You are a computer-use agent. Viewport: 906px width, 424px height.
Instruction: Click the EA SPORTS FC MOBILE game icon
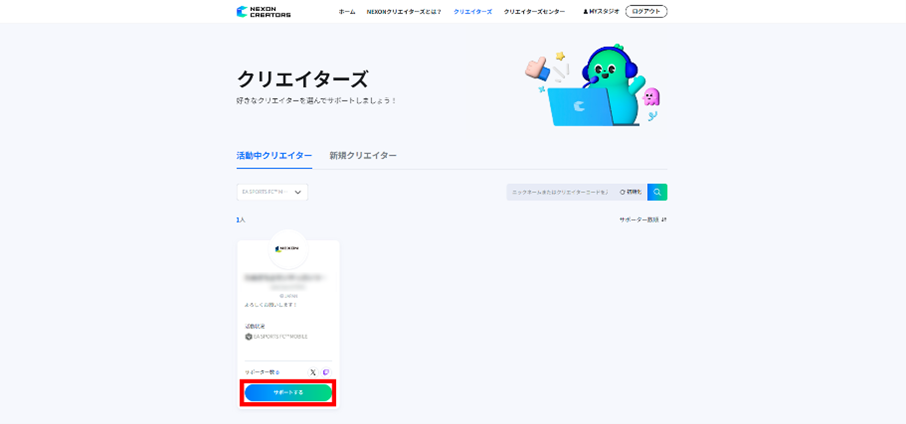[x=248, y=336]
